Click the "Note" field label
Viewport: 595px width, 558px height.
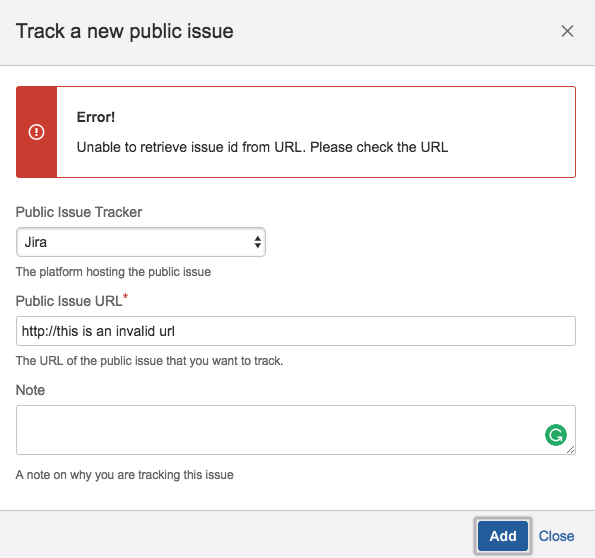pyautogui.click(x=30, y=390)
